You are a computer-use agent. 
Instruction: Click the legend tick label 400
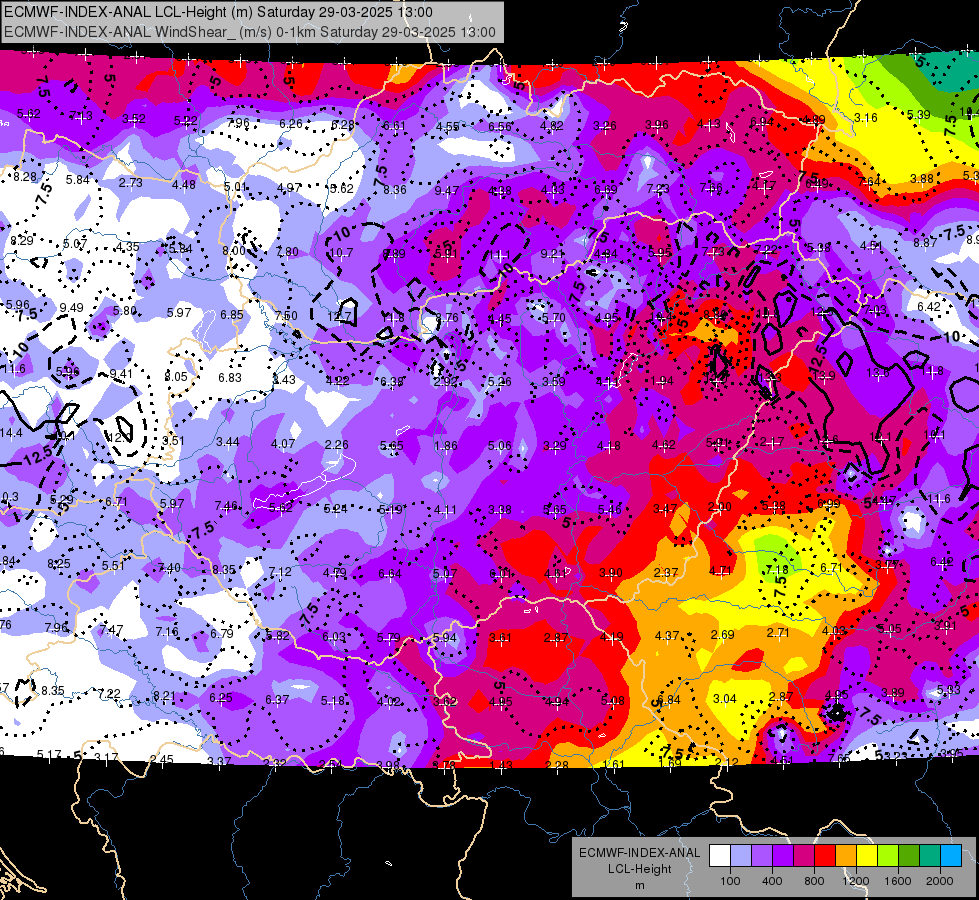(x=772, y=881)
